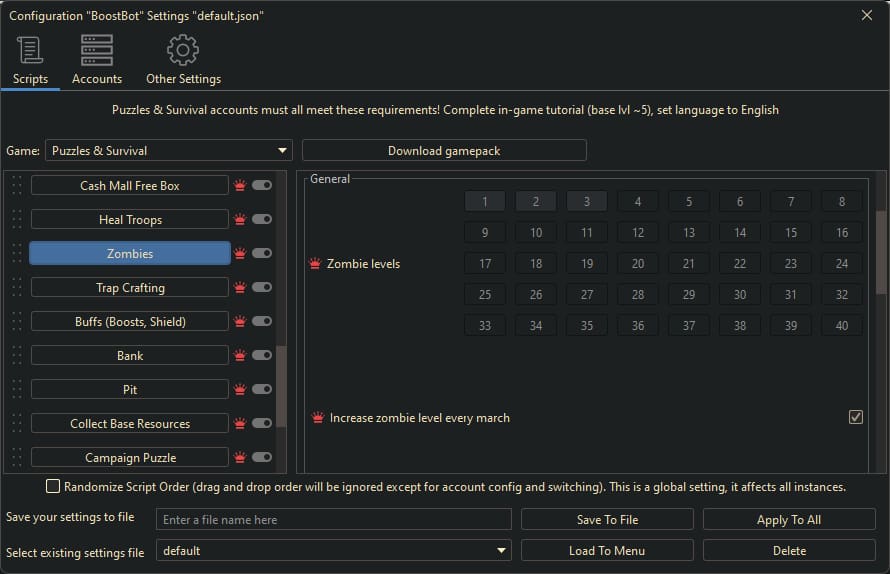The width and height of the screenshot is (890, 574).
Task: Open the Trap Crafting script settings
Action: (x=130, y=288)
